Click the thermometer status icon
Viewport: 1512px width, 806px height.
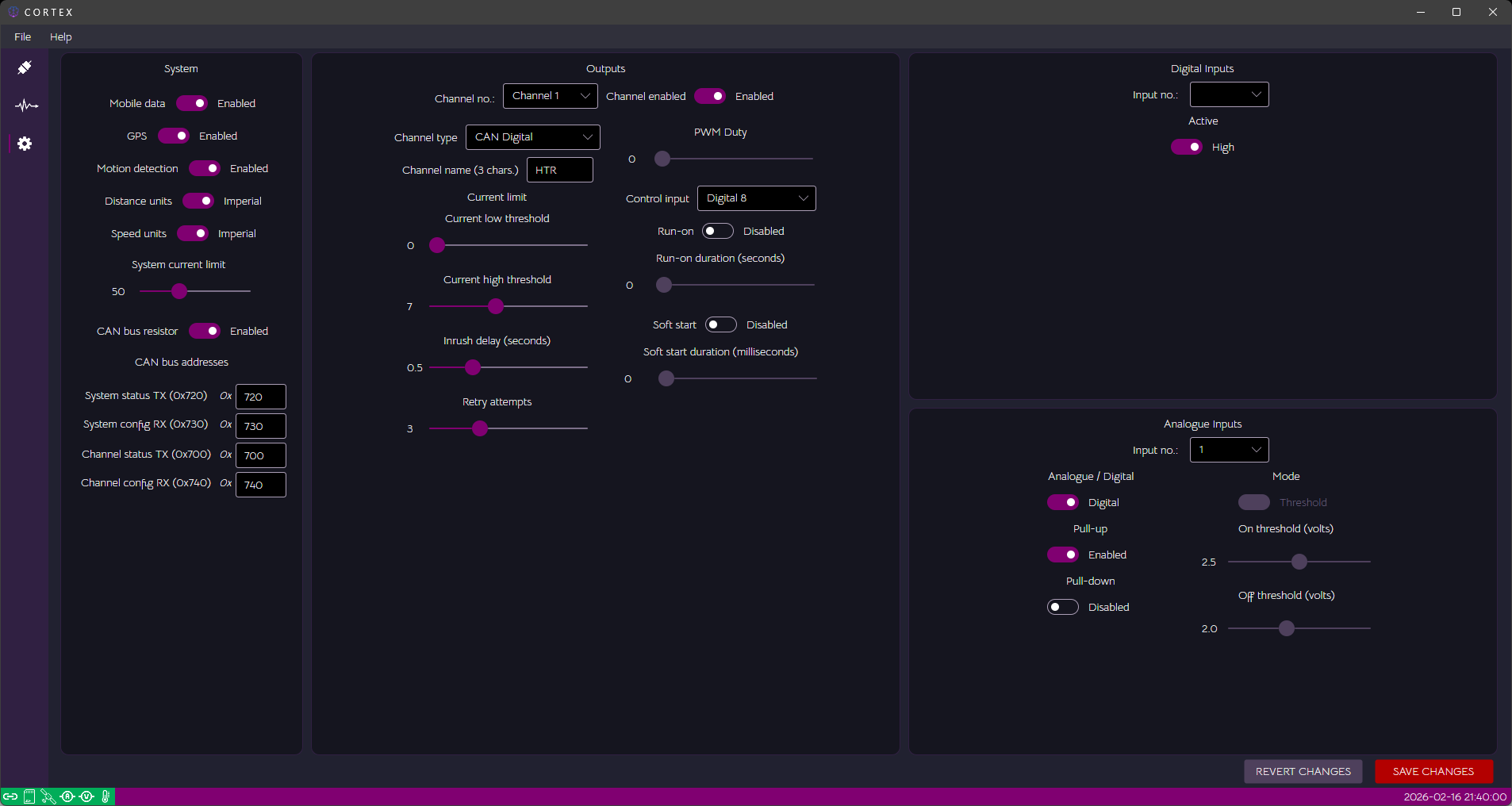click(x=106, y=796)
